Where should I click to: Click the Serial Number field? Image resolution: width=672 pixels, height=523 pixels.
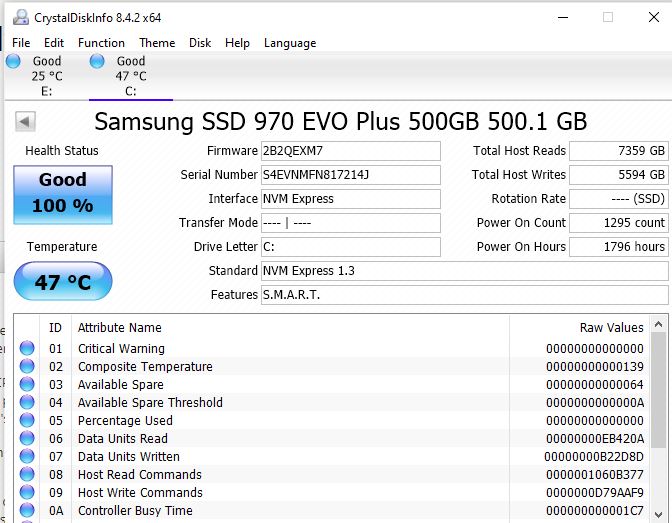(x=351, y=175)
